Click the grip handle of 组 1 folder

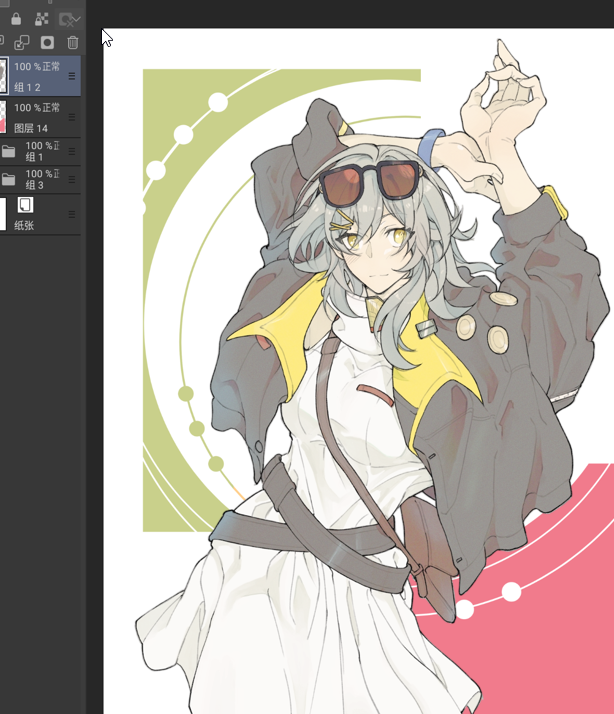[x=72, y=152]
